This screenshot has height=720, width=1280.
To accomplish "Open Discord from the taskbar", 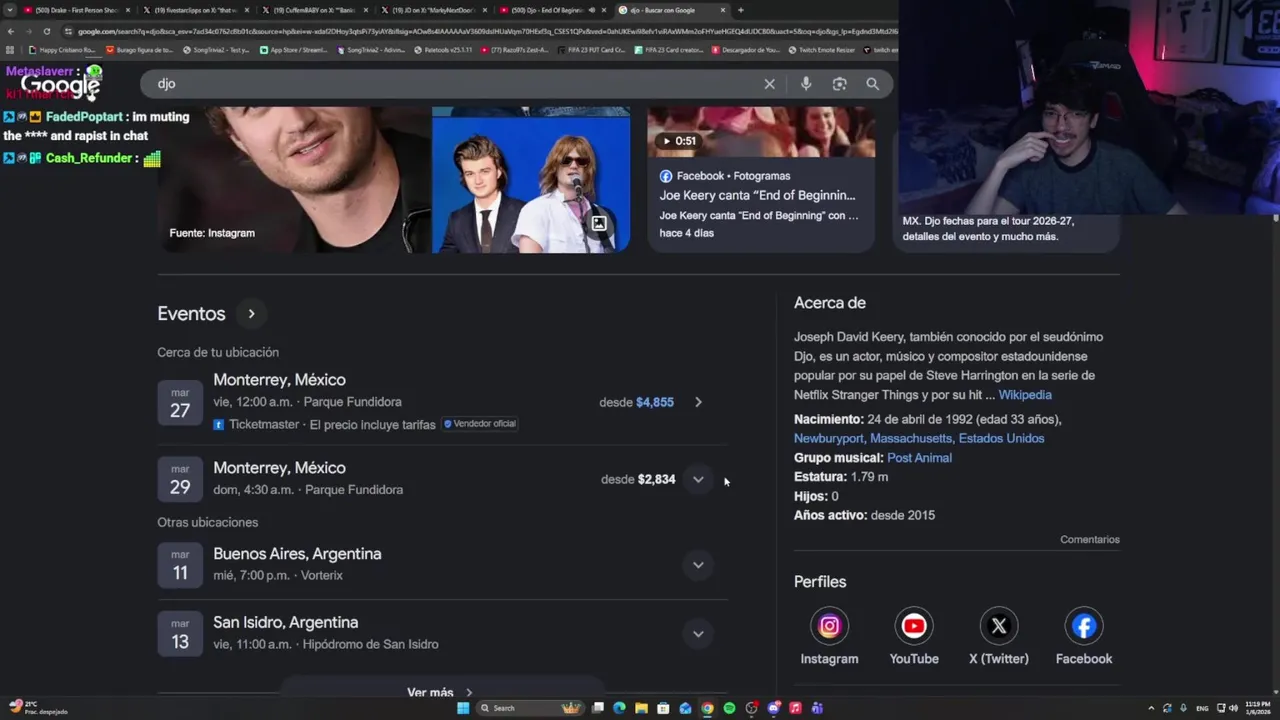I will click(773, 708).
